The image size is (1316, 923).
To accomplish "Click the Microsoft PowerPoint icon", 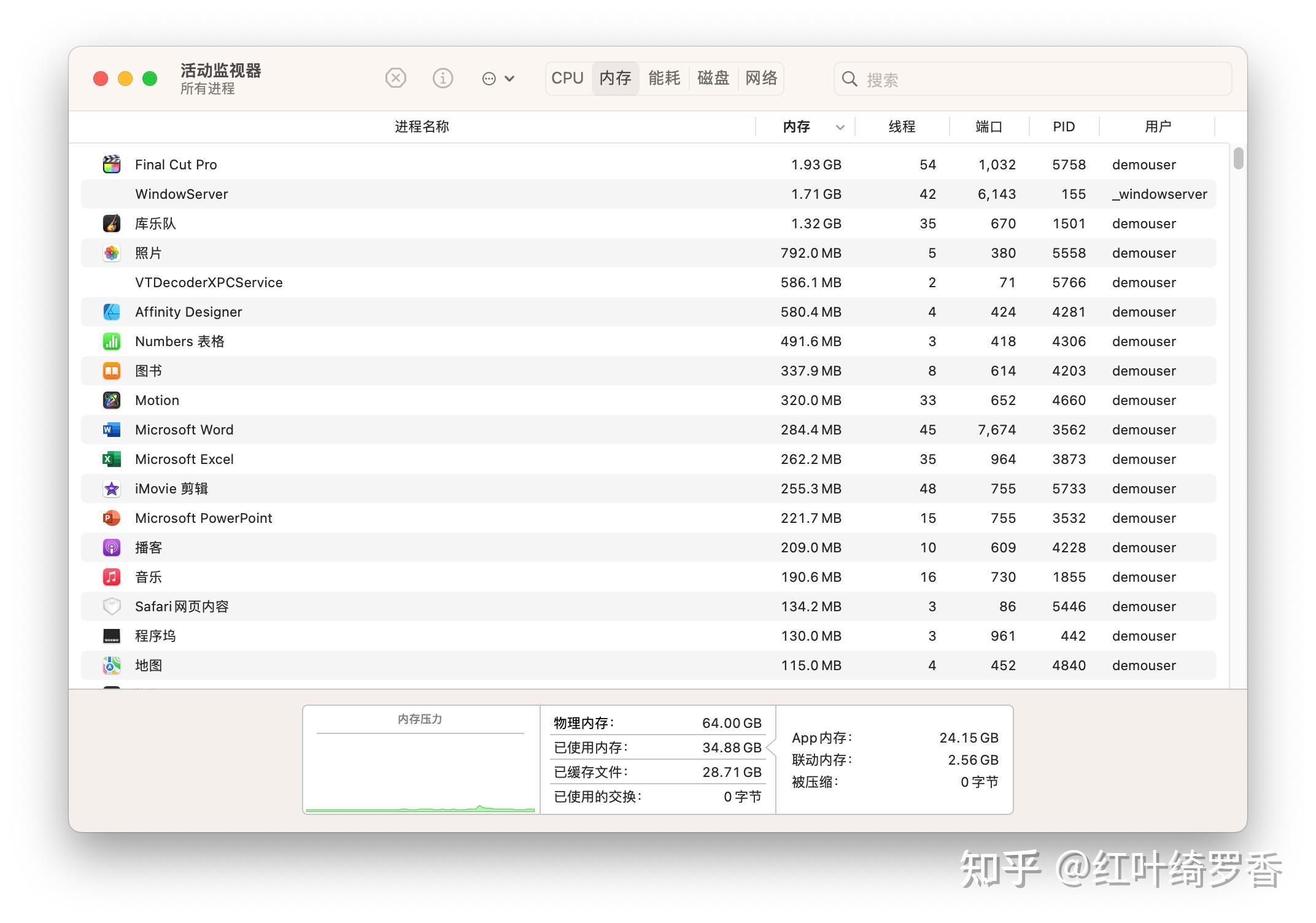I will 111,518.
